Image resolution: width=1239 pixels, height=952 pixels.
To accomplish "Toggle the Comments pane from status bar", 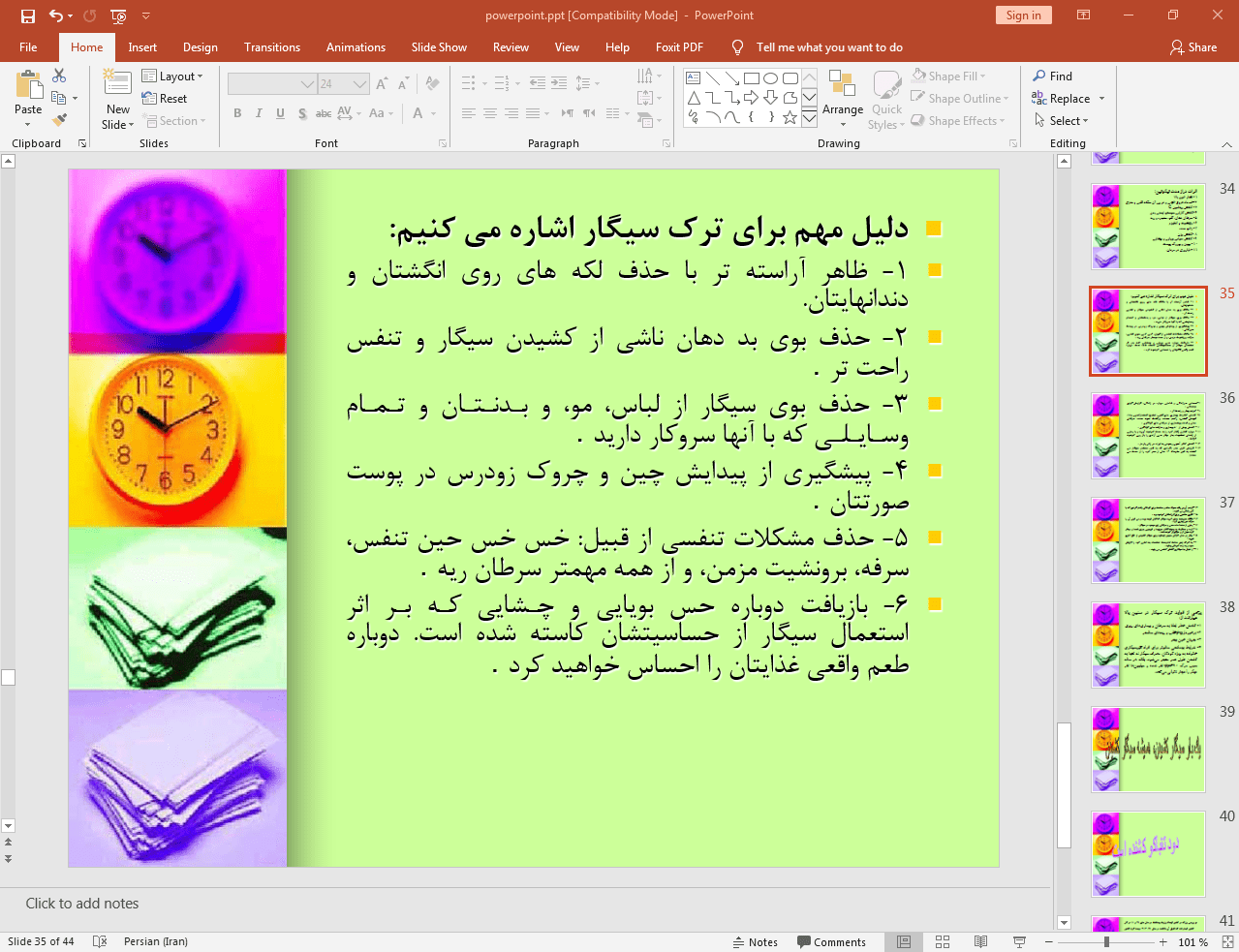I will pyautogui.click(x=831, y=942).
